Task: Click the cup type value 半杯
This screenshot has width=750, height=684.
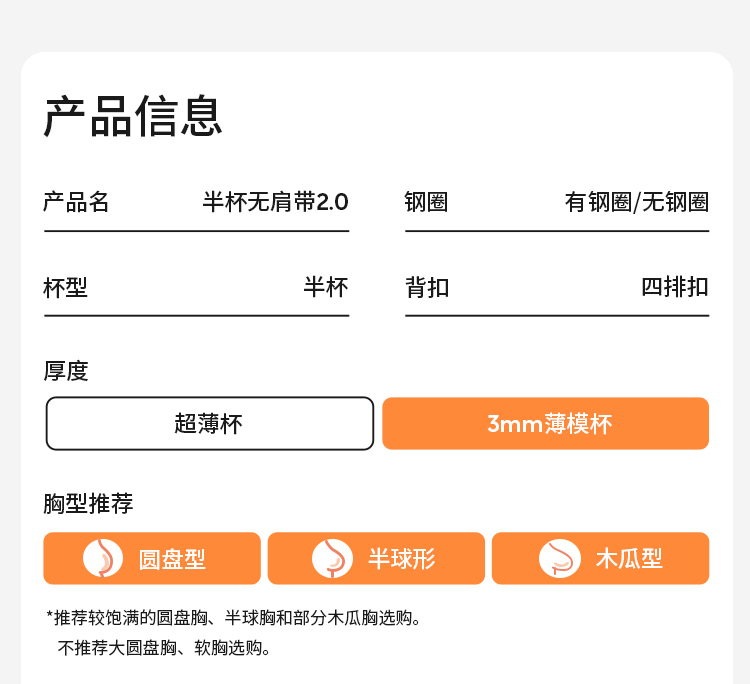Action: (x=326, y=288)
